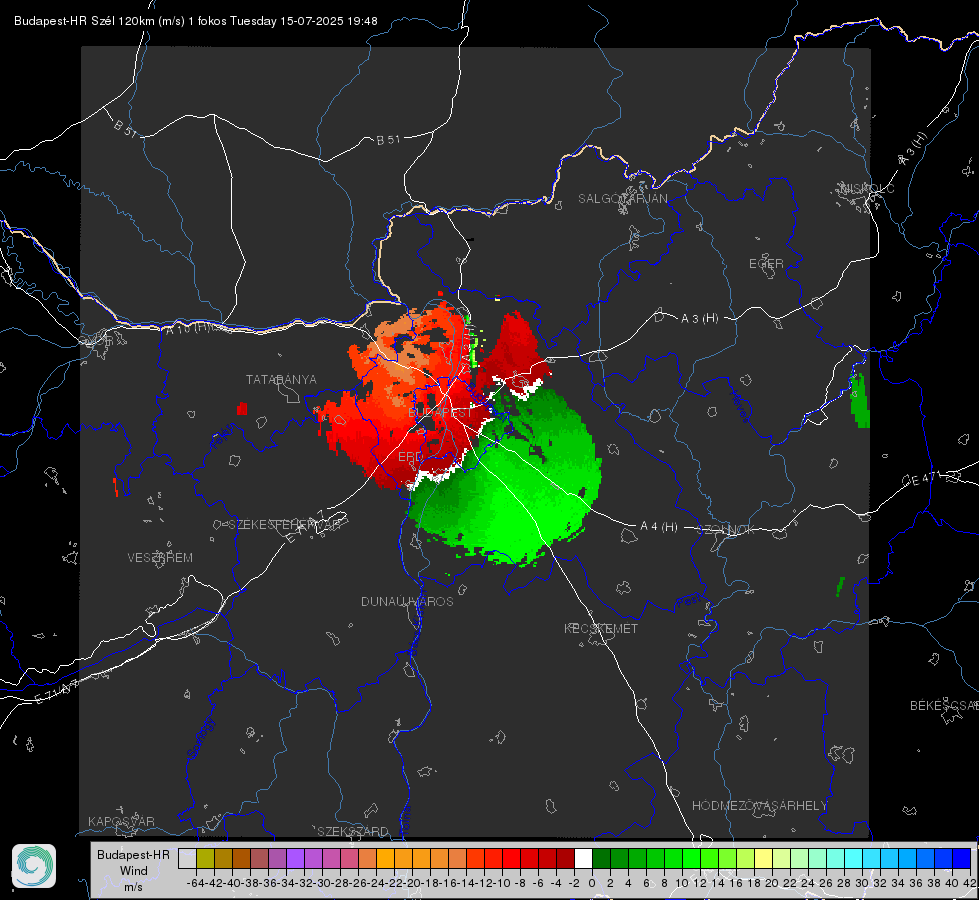The height and width of the screenshot is (900, 979).
Task: Click the DUNAUJVAROS city label
Action: click(407, 601)
